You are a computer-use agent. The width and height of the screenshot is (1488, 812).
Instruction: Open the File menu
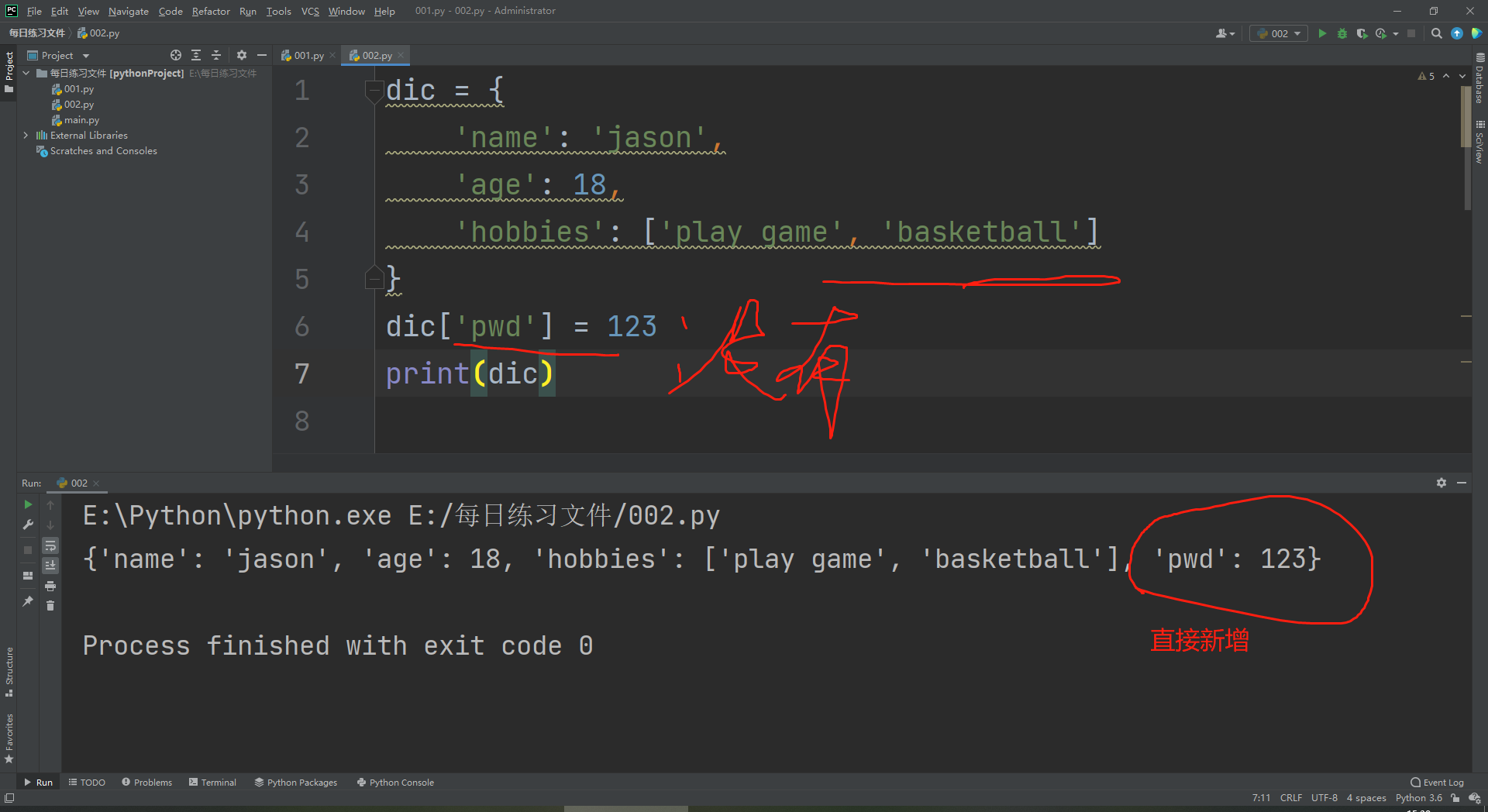pyautogui.click(x=34, y=11)
